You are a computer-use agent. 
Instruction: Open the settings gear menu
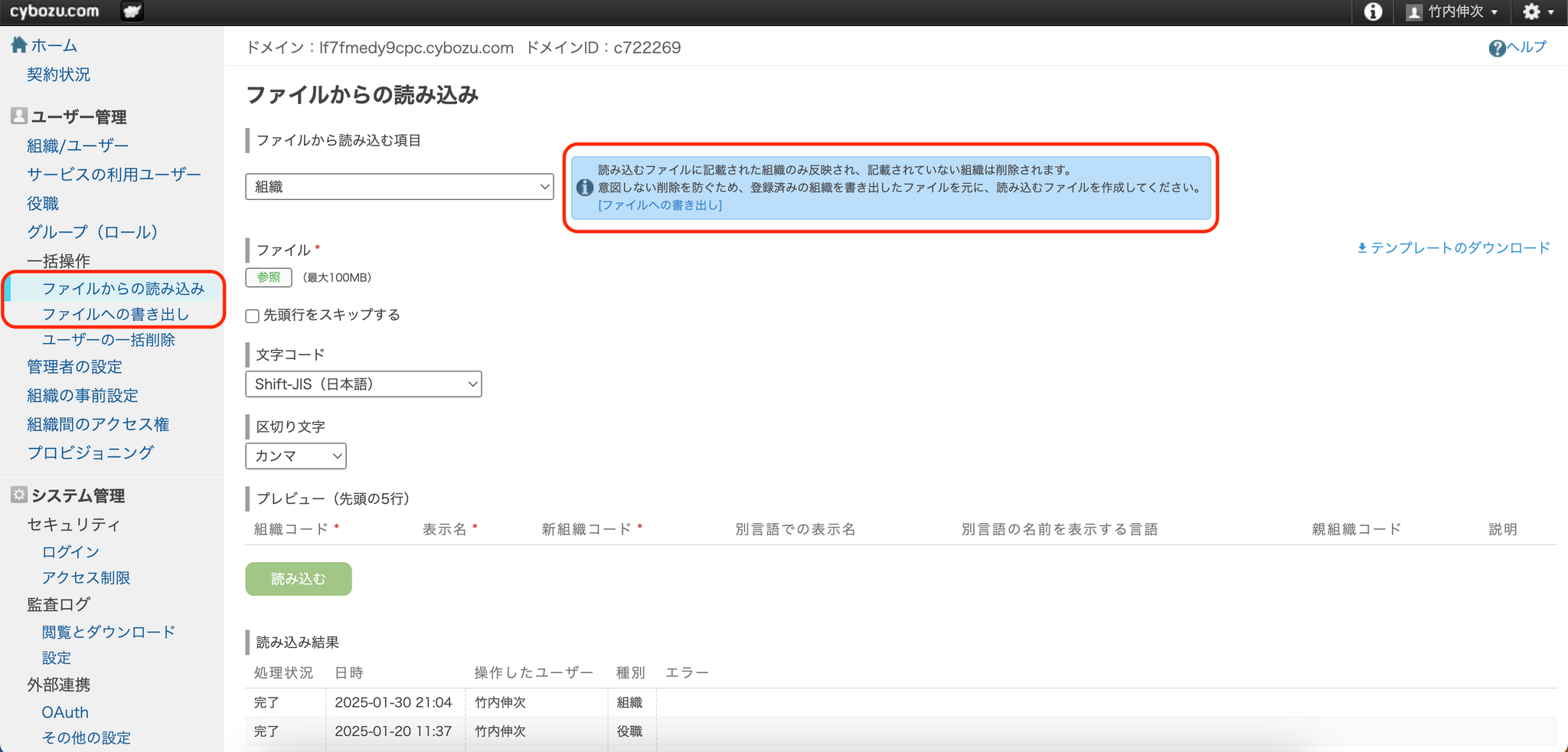tap(1537, 11)
